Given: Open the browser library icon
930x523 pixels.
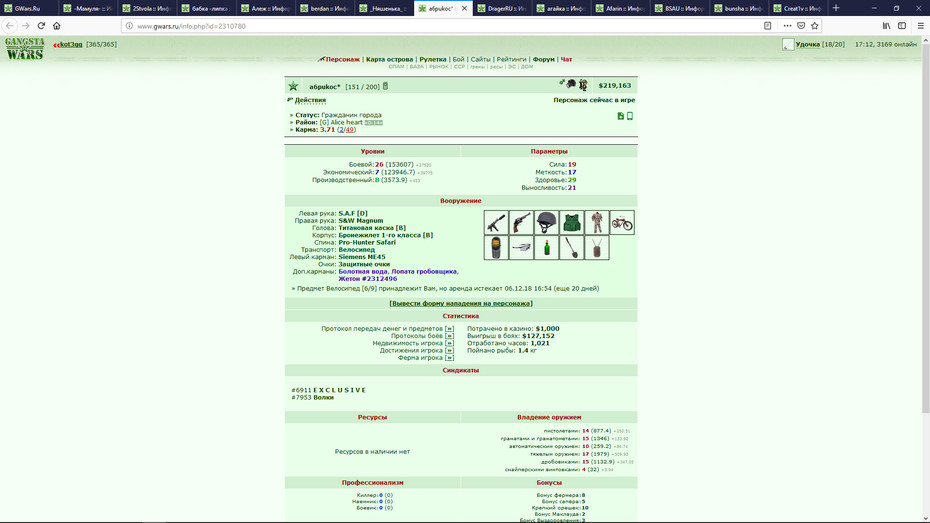Looking at the screenshot, I should pos(886,25).
